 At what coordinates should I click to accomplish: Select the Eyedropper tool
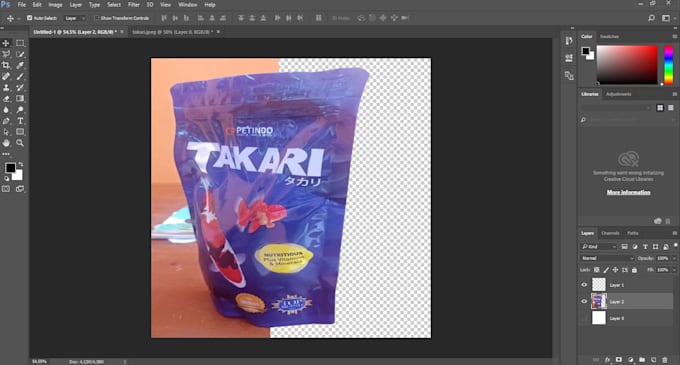[x=20, y=65]
